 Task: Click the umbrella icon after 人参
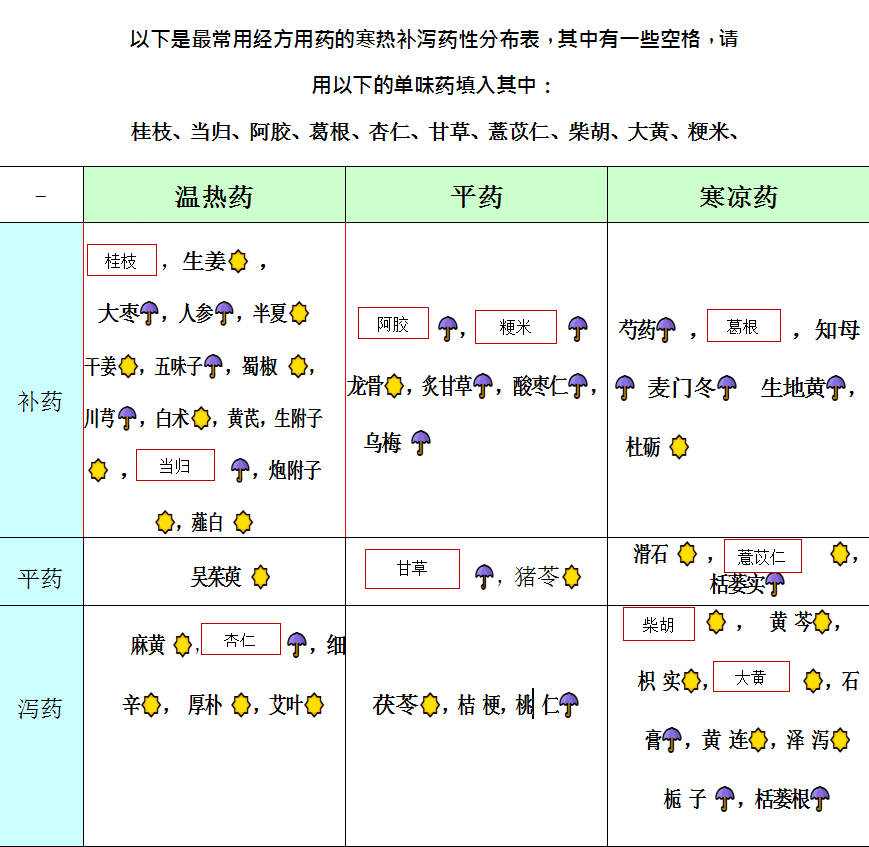click(224, 313)
